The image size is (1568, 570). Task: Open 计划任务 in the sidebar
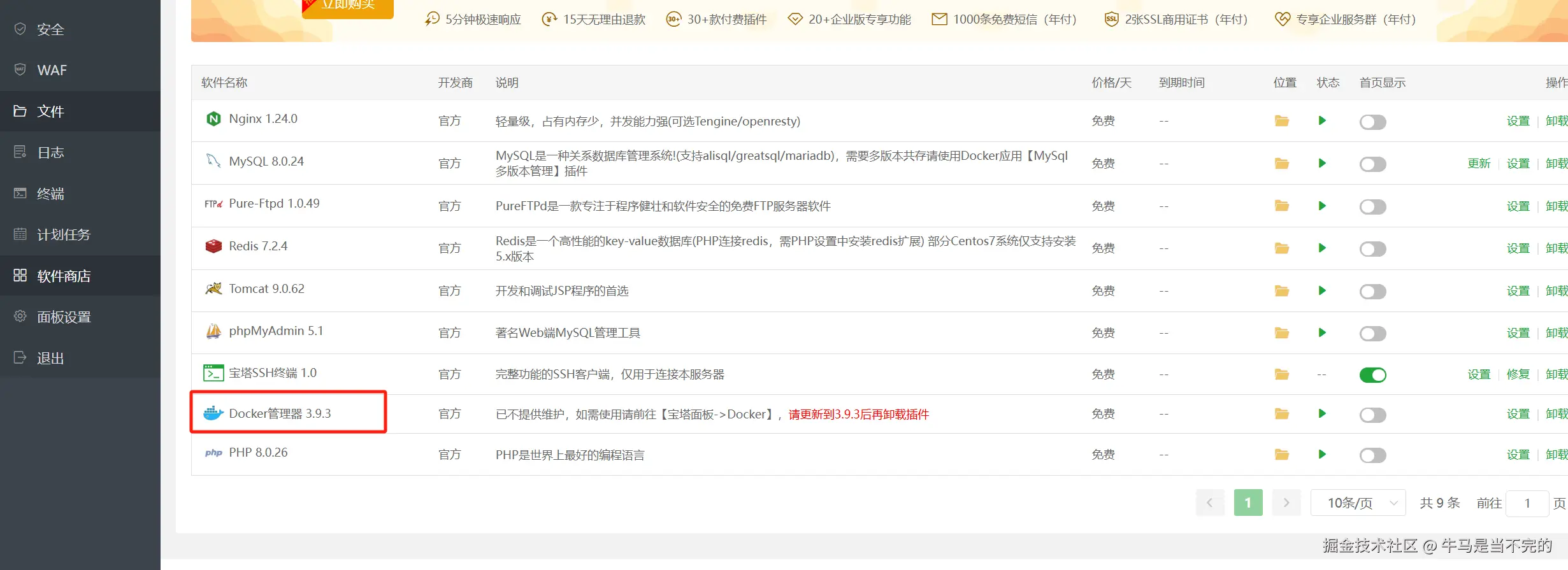click(x=80, y=235)
